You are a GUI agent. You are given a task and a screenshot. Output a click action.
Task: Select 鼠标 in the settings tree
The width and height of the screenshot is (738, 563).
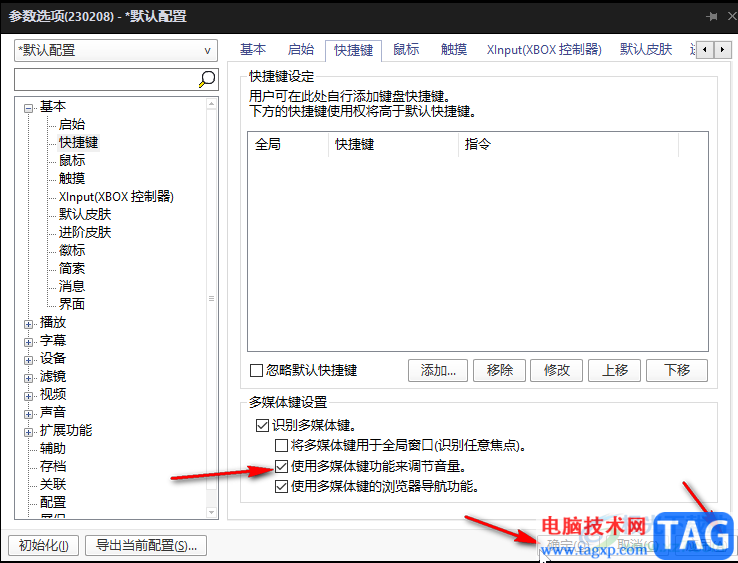click(x=72, y=160)
